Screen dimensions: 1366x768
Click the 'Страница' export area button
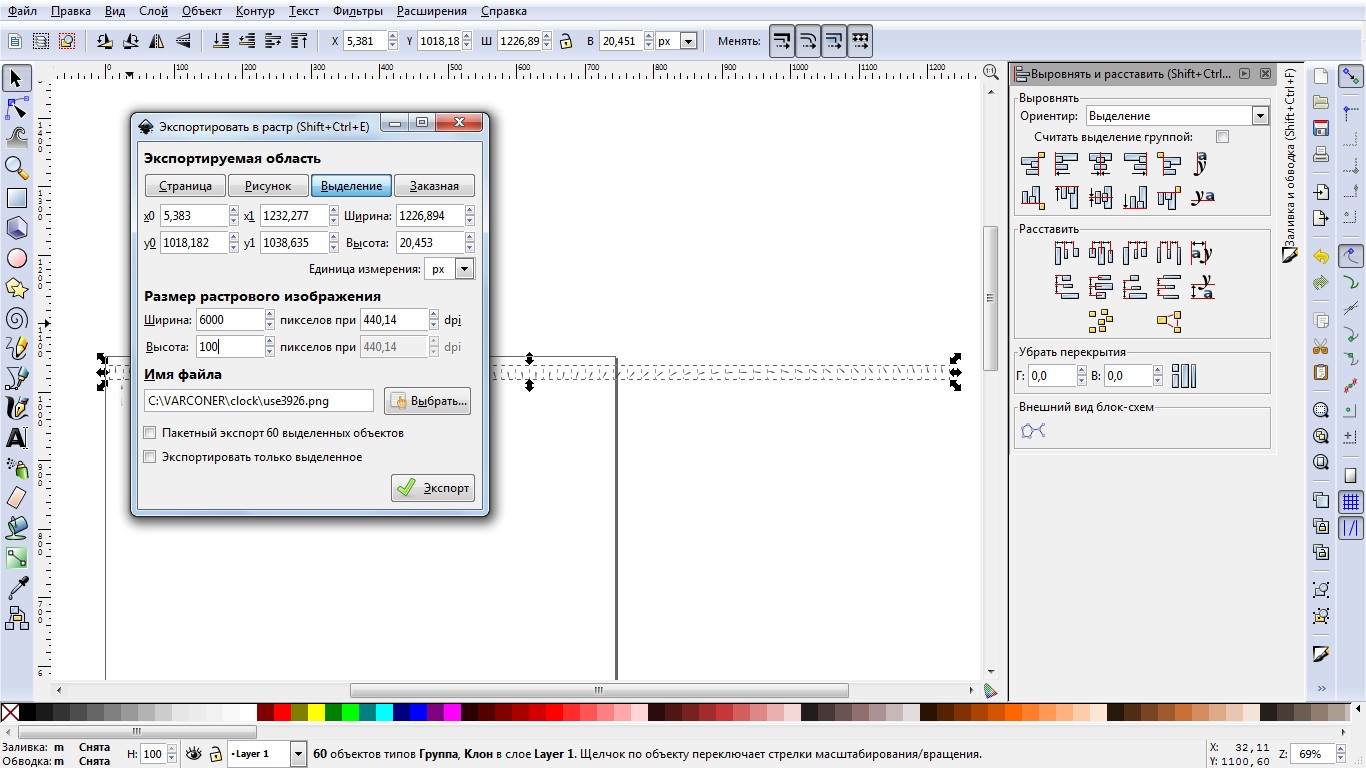[x=185, y=186]
